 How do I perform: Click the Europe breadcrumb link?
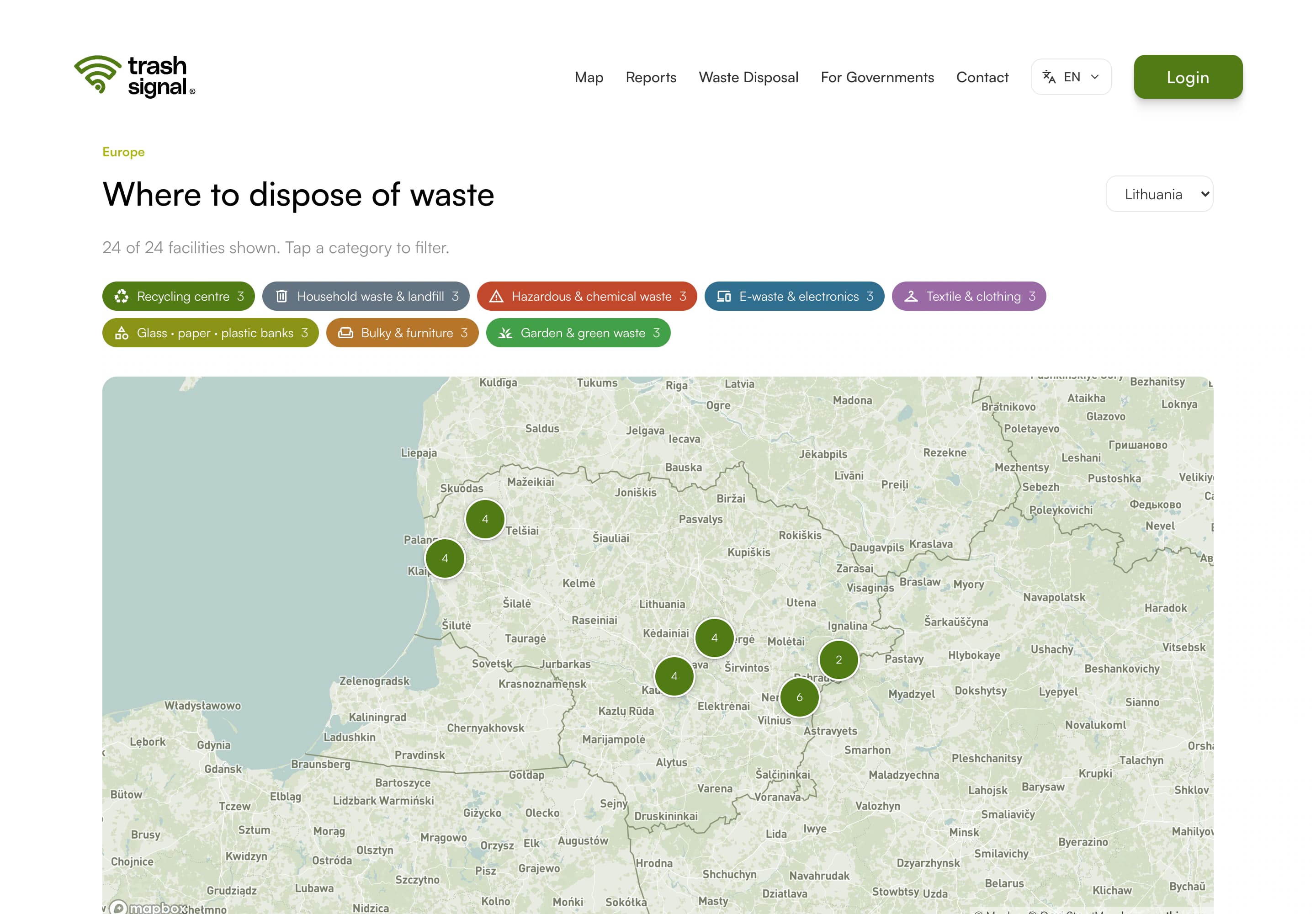[123, 152]
